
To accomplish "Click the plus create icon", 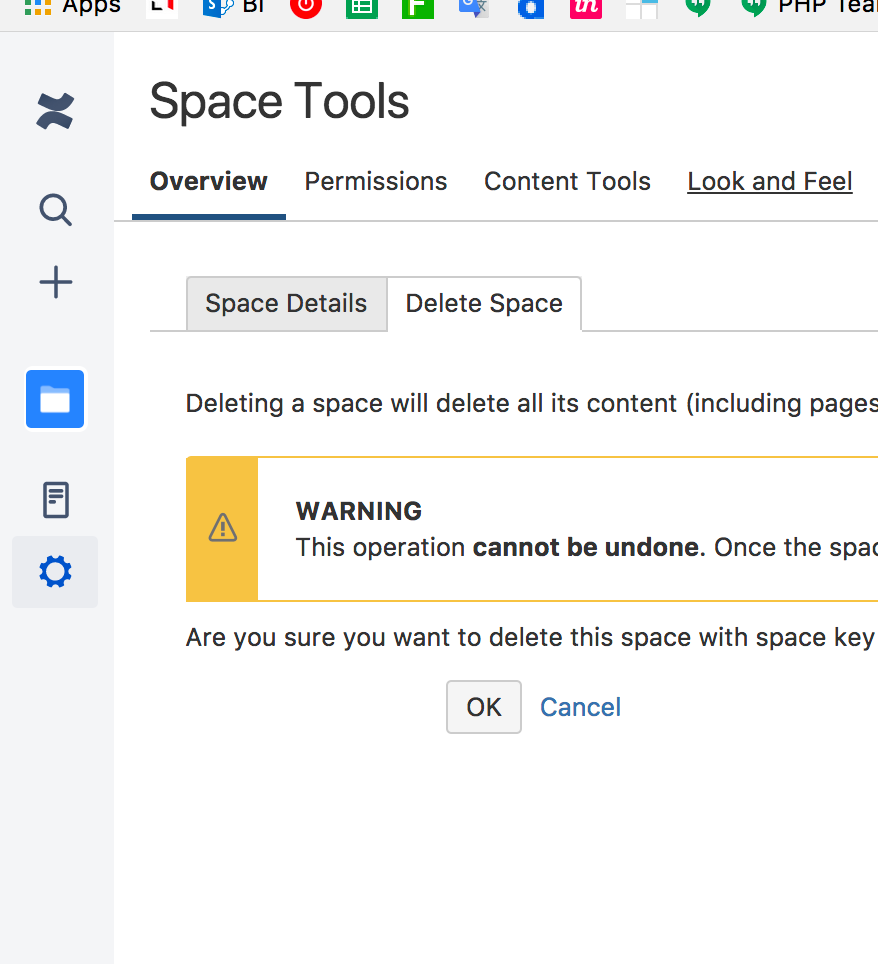I will [x=55, y=282].
